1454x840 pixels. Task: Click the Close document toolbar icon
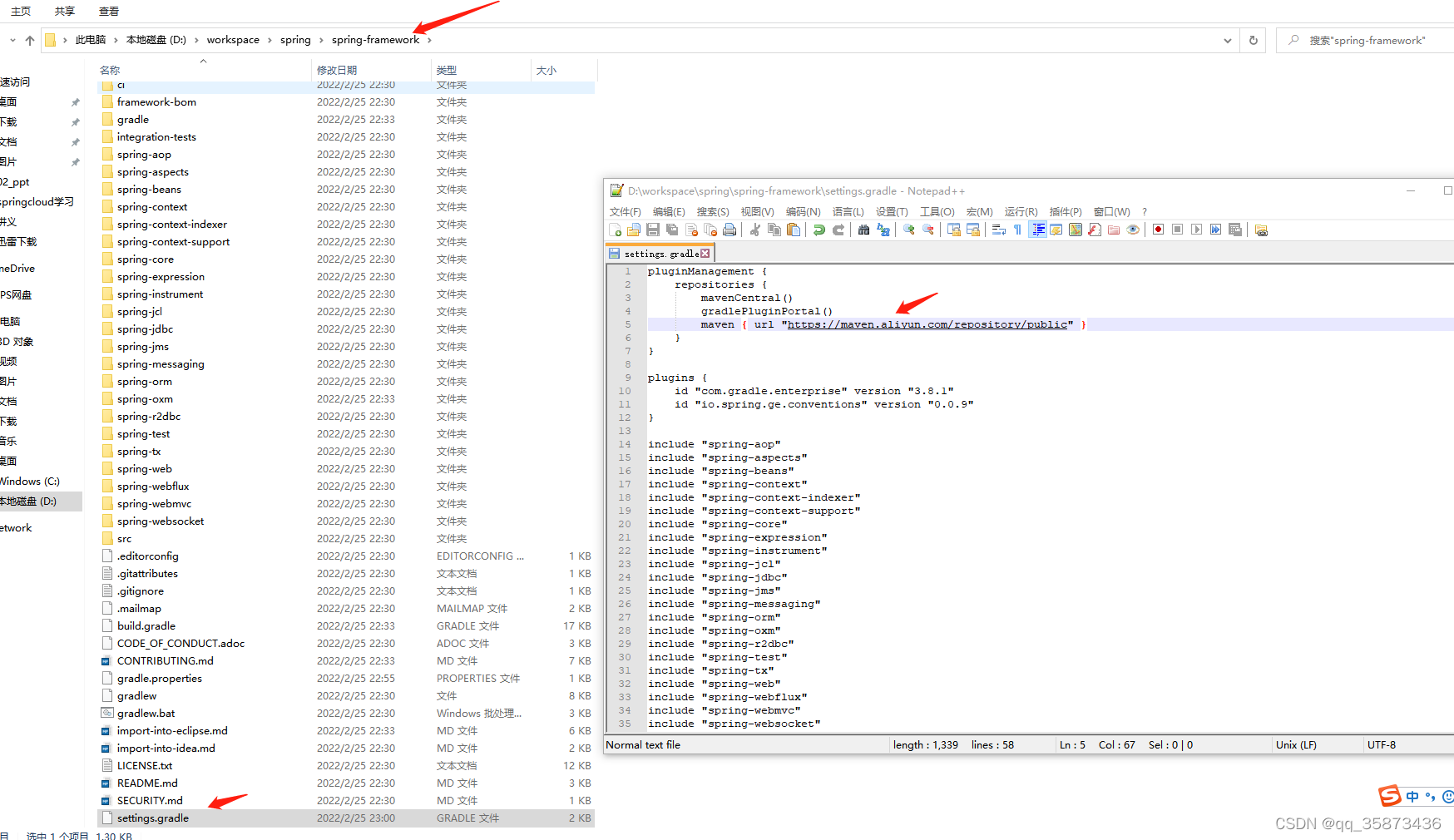coord(691,230)
